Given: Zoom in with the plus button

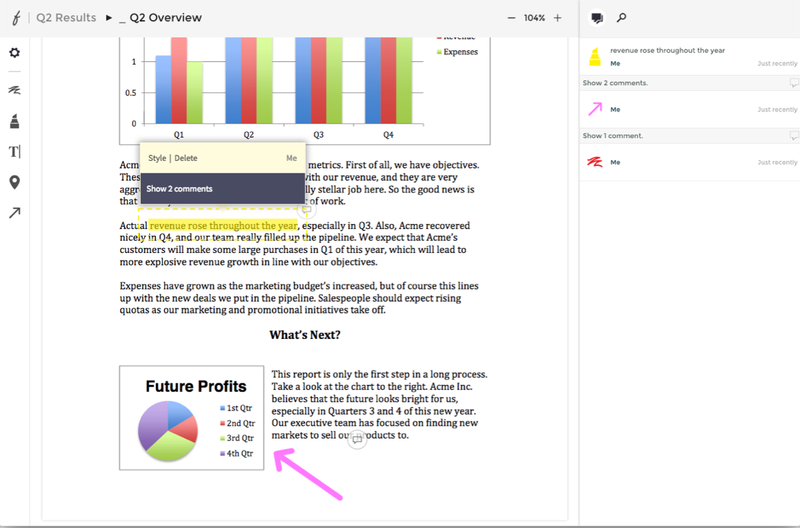Looking at the screenshot, I should (558, 18).
